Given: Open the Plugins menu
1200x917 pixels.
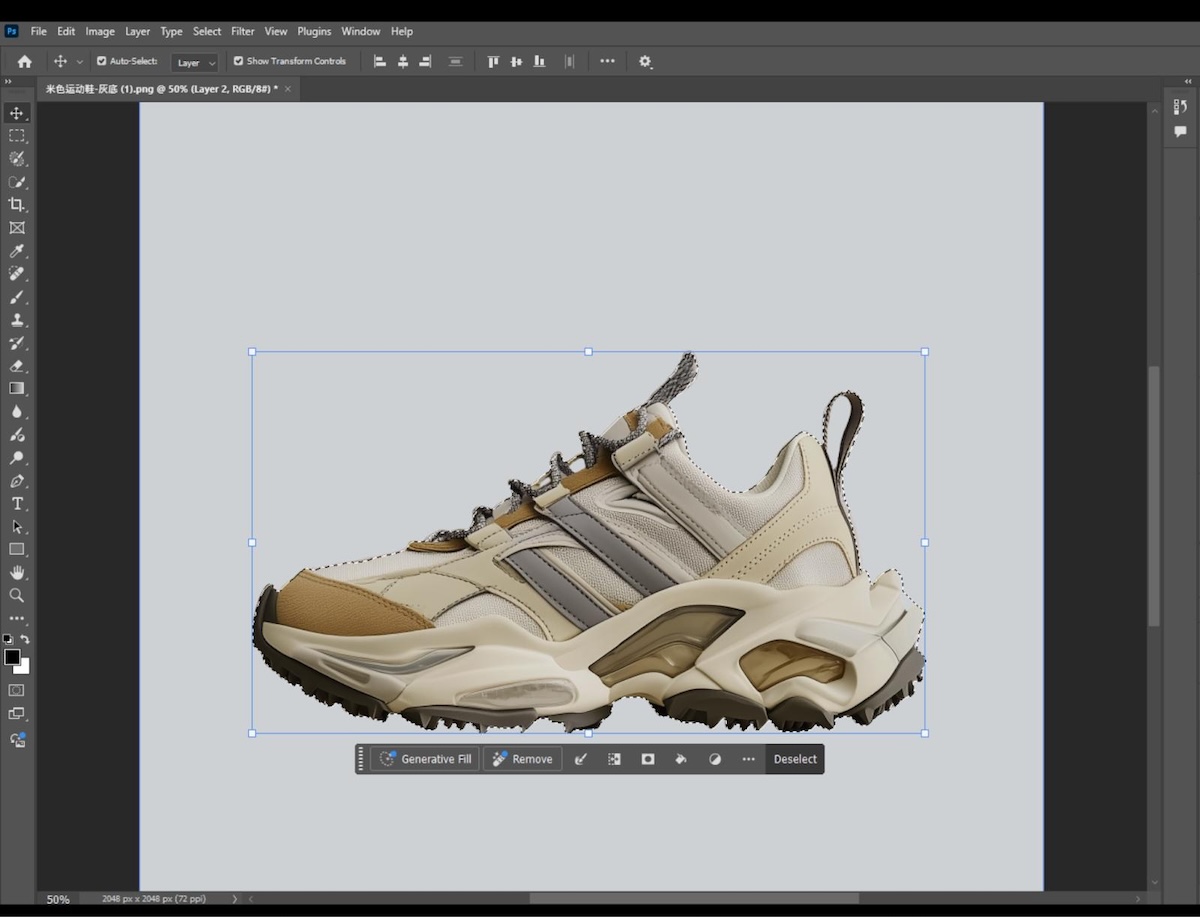Looking at the screenshot, I should pos(314,31).
